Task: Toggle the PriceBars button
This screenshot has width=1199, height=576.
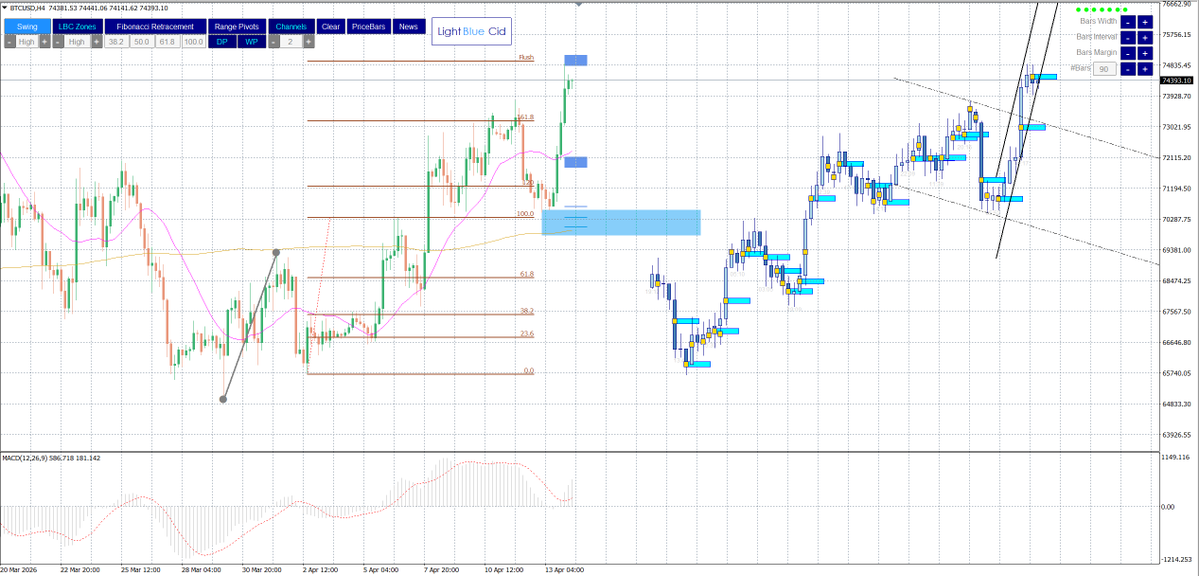Action: click(x=370, y=26)
